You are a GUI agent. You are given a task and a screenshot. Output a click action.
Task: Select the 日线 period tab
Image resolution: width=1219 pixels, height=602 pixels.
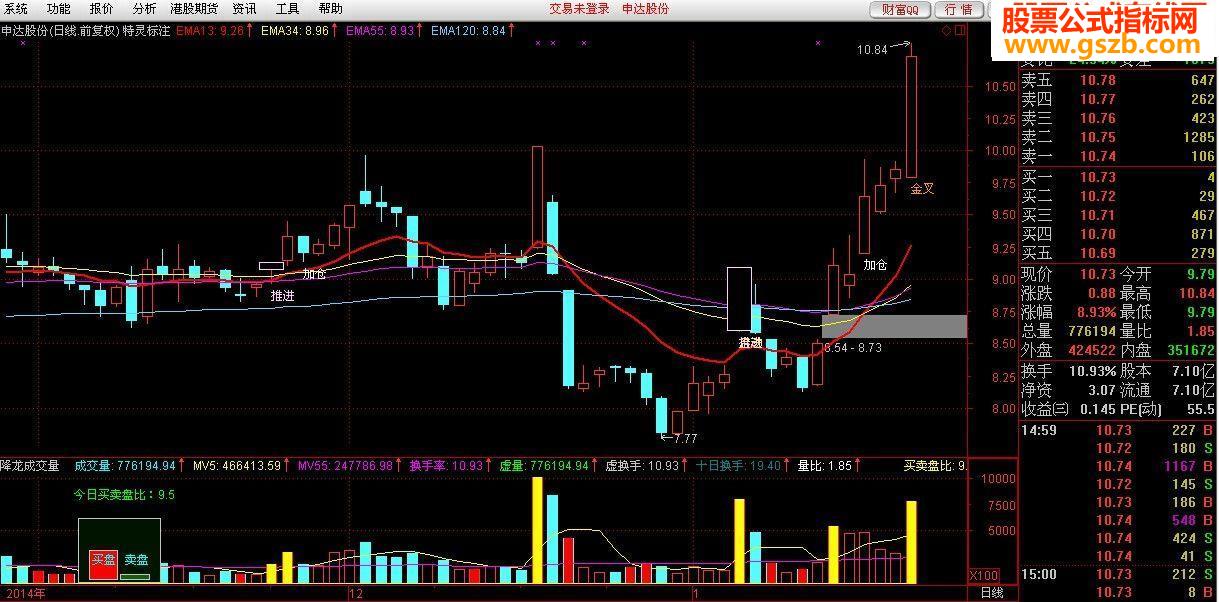pos(992,593)
